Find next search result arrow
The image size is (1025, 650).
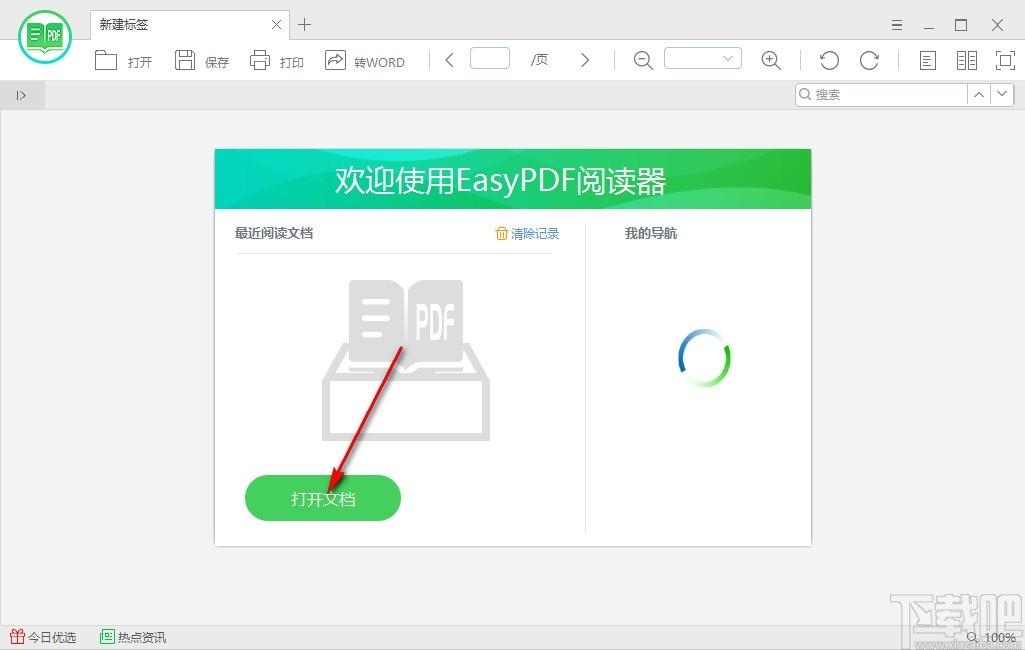coord(1002,94)
